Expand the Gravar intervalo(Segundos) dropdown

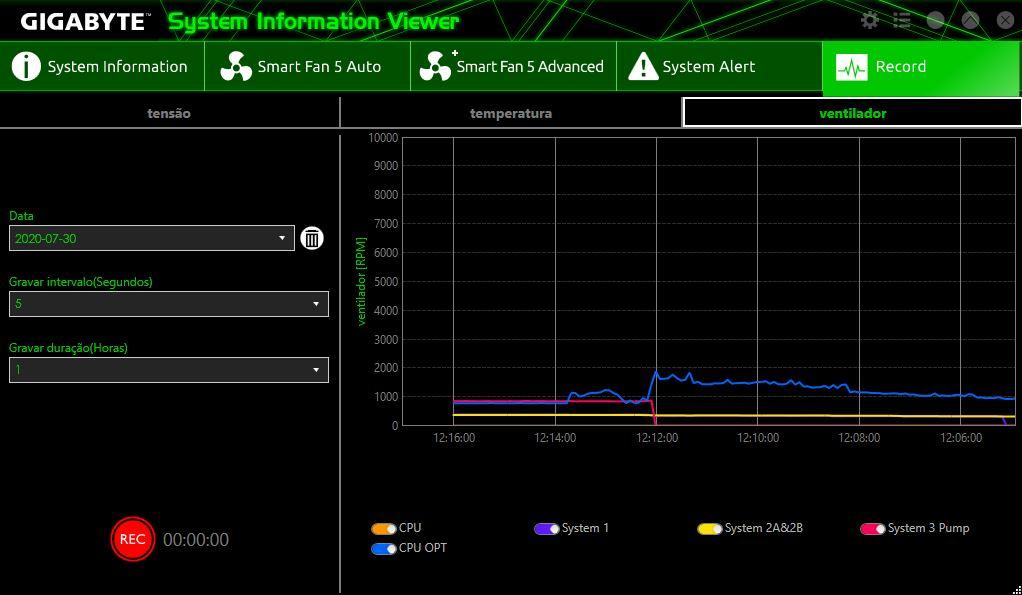click(169, 304)
